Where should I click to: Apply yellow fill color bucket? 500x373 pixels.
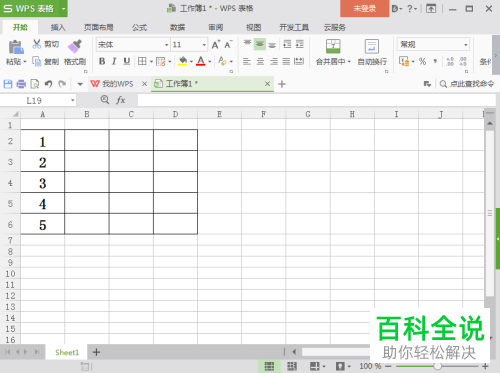click(x=182, y=61)
